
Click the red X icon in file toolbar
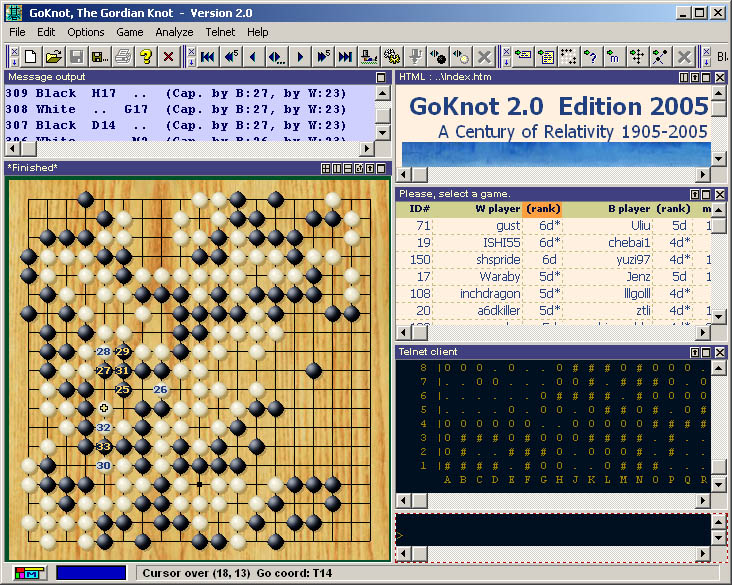[169, 57]
